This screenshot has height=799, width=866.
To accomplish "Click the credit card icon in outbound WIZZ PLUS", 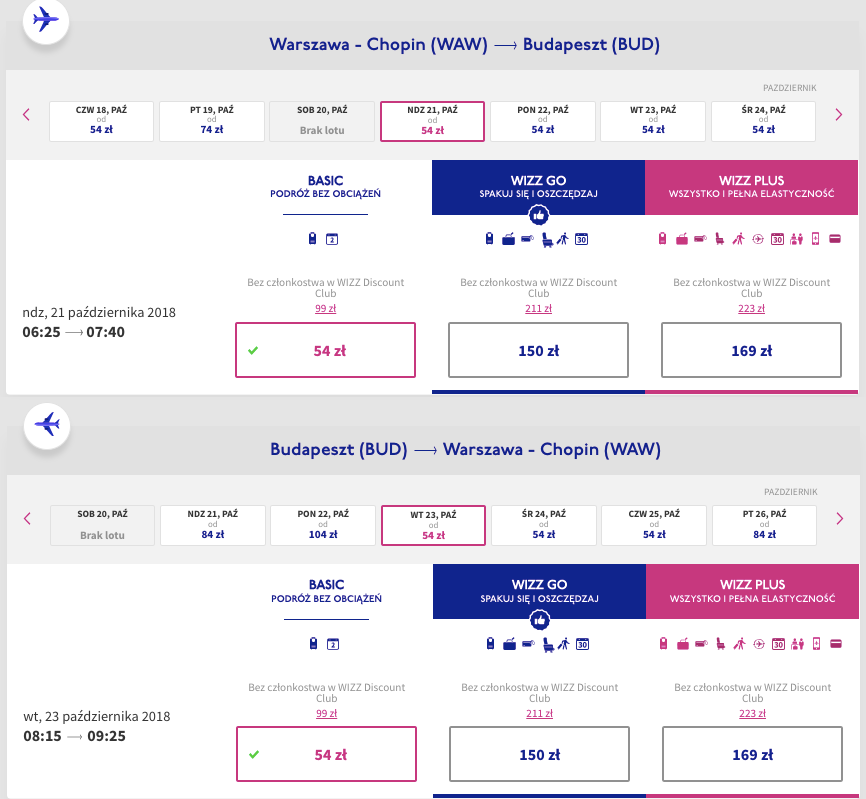I will tap(835, 239).
